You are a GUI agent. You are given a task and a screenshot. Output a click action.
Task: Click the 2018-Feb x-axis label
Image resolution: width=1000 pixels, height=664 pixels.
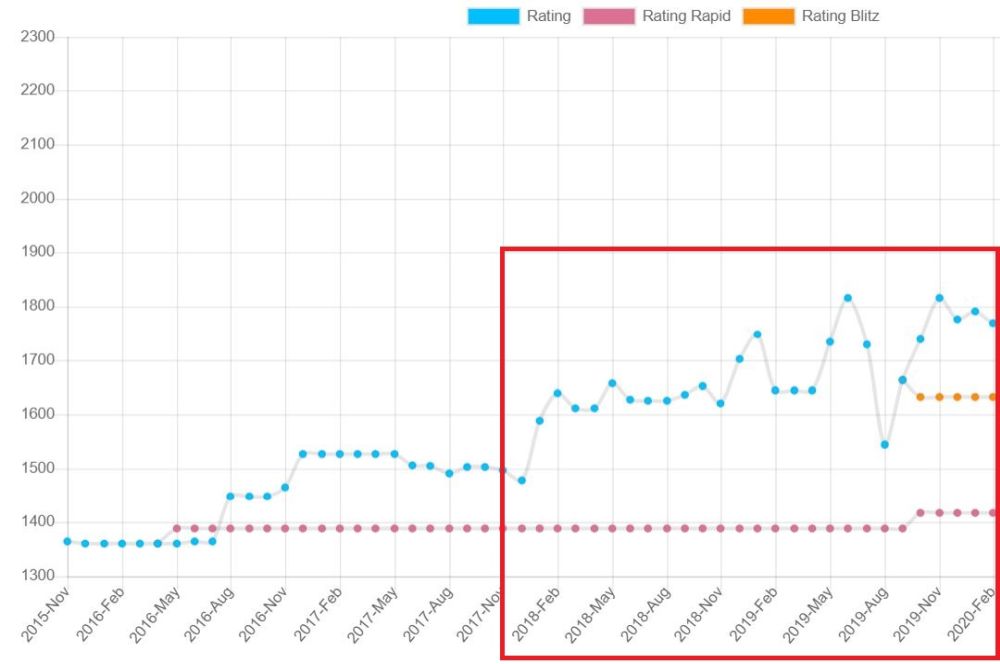(x=535, y=619)
